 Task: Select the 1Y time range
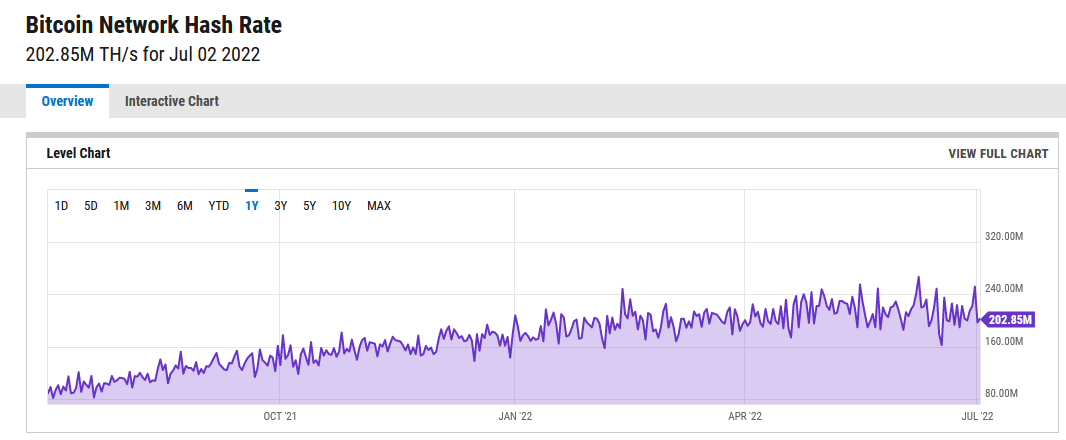(252, 205)
